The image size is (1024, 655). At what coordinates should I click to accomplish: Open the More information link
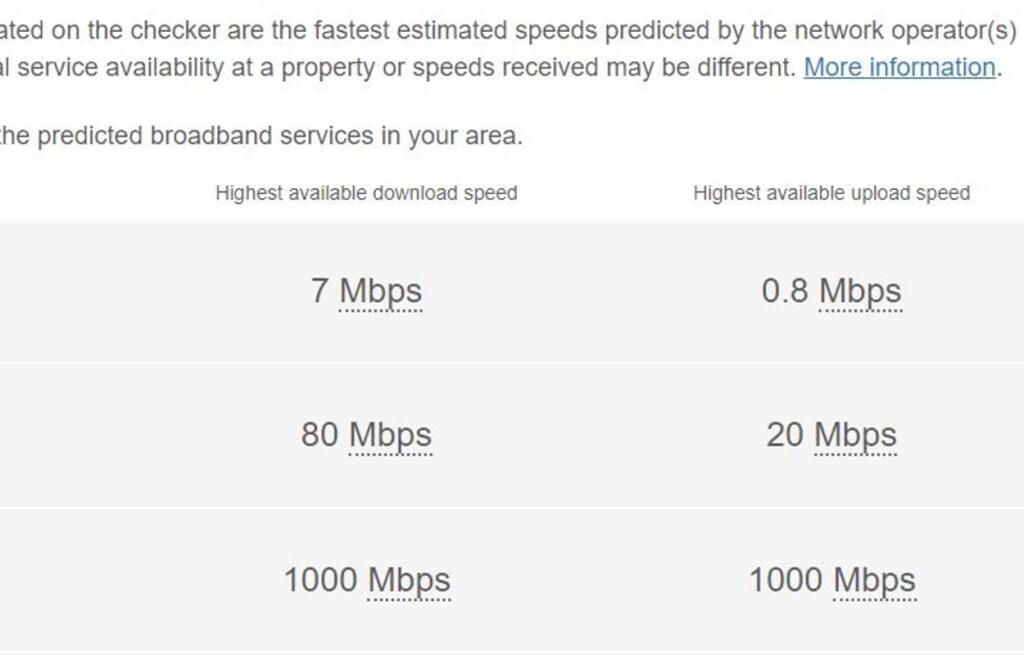[899, 68]
